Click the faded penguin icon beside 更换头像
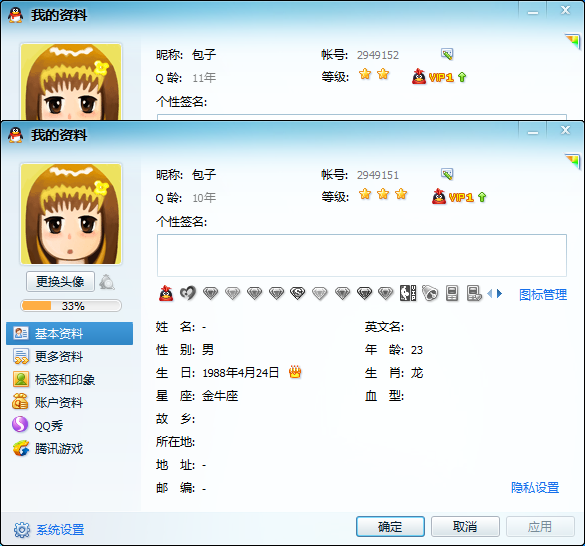 click(x=107, y=282)
